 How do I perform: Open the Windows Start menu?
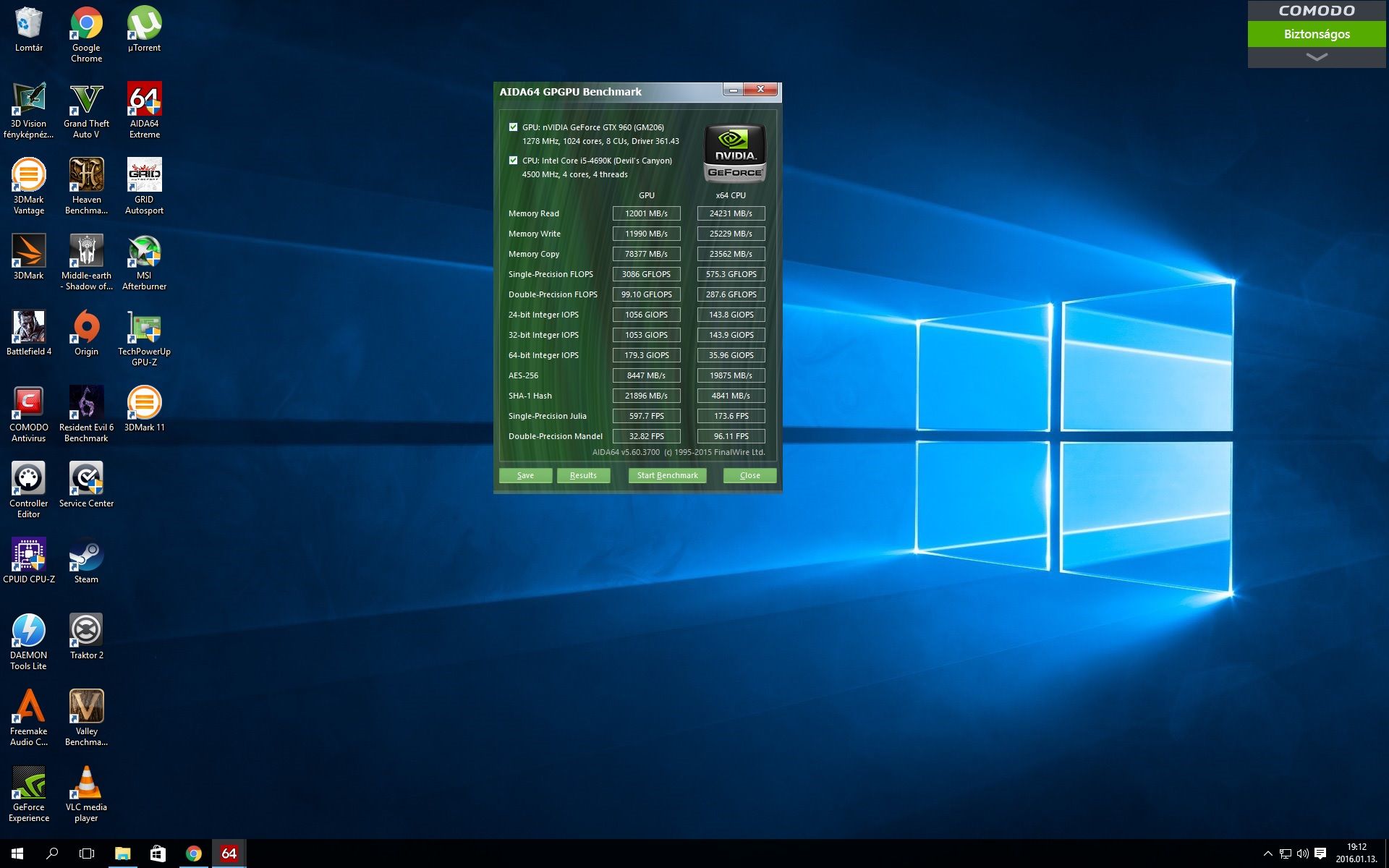pyautogui.click(x=17, y=854)
